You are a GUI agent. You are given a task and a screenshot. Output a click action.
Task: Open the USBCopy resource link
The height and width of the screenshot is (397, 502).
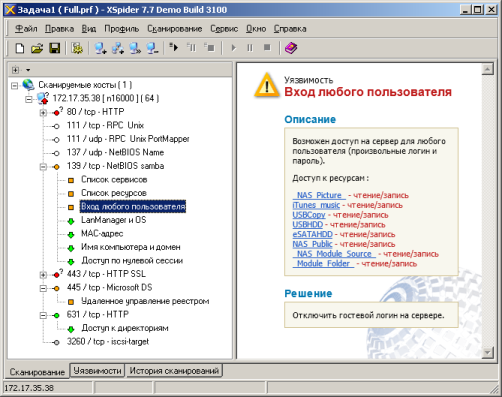[309, 215]
